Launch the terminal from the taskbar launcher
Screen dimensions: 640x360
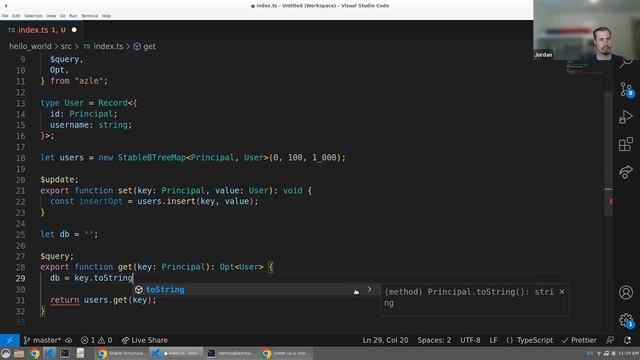click(x=65, y=353)
